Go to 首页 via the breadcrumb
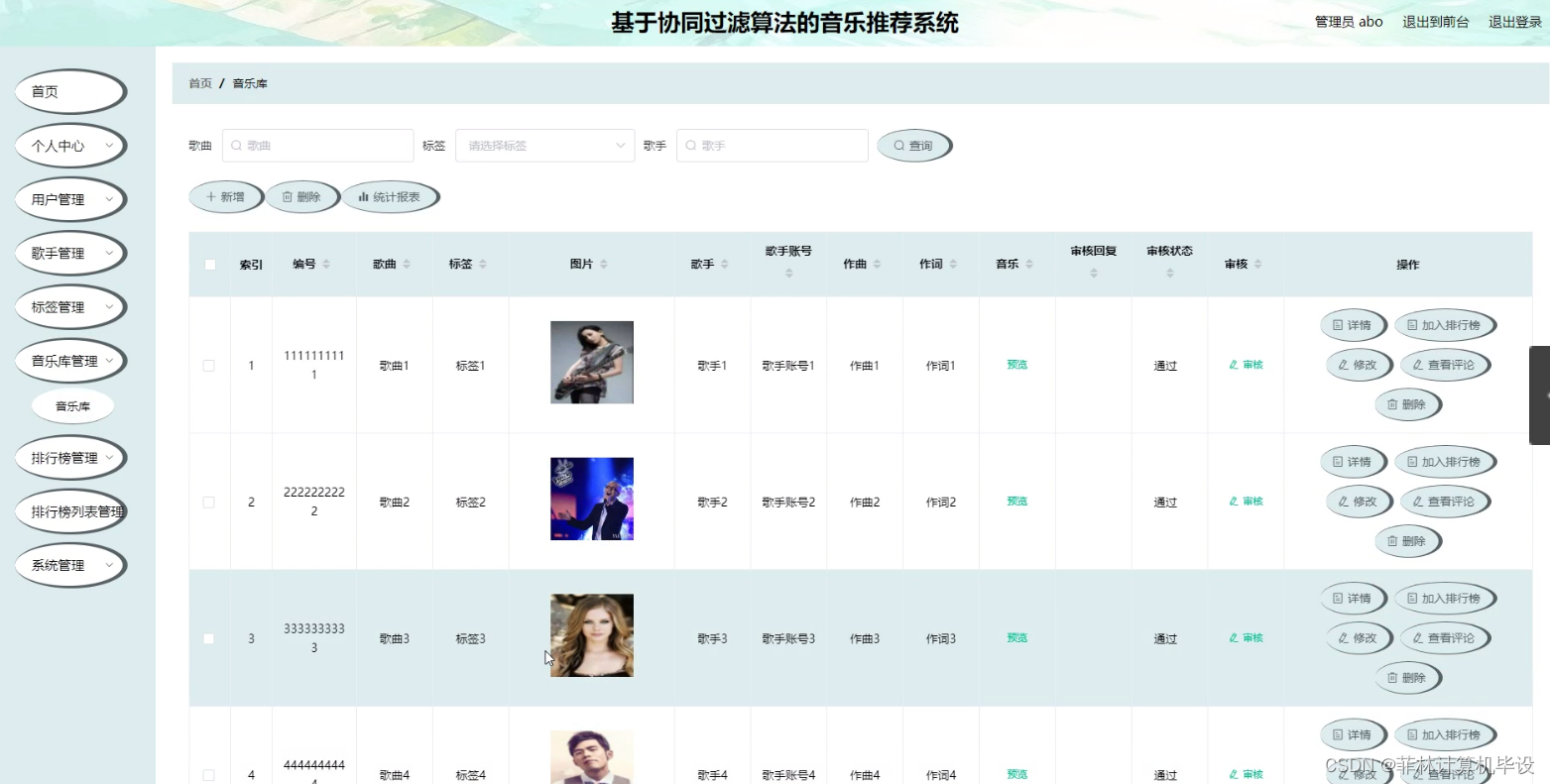This screenshot has height=784, width=1550. pyautogui.click(x=198, y=83)
